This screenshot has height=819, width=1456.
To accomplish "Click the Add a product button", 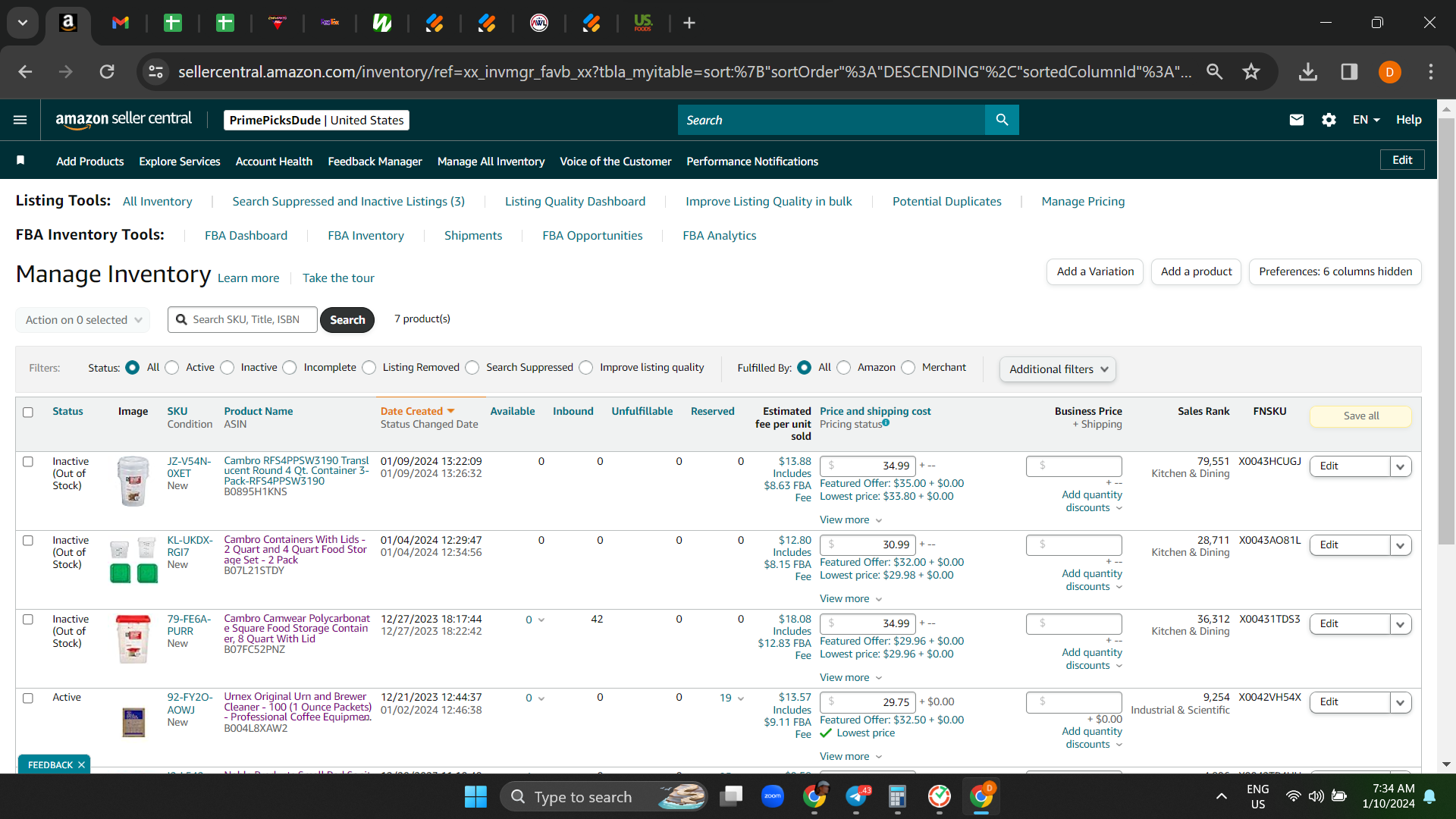I will point(1196,271).
